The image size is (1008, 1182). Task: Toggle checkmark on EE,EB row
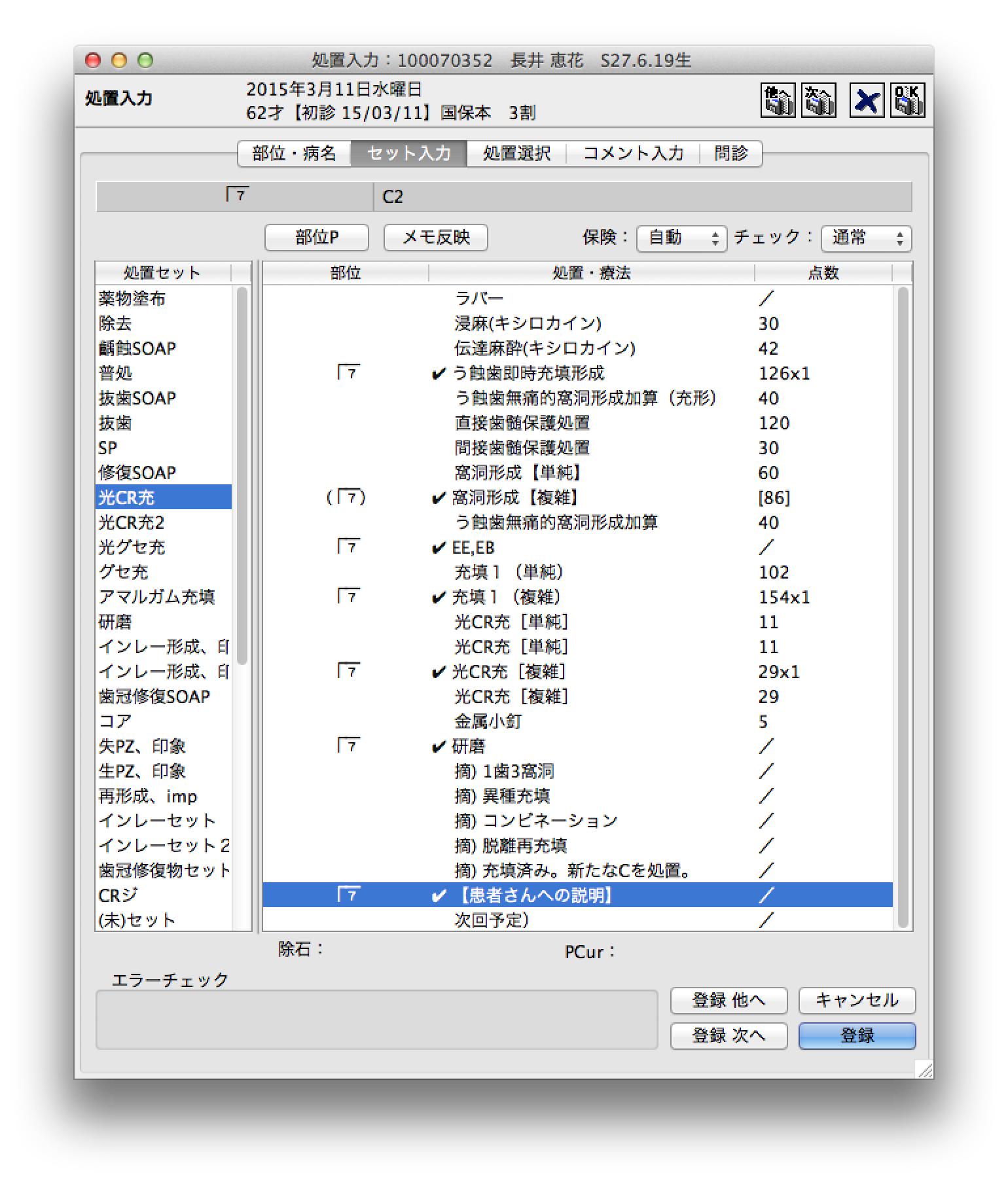click(x=439, y=548)
